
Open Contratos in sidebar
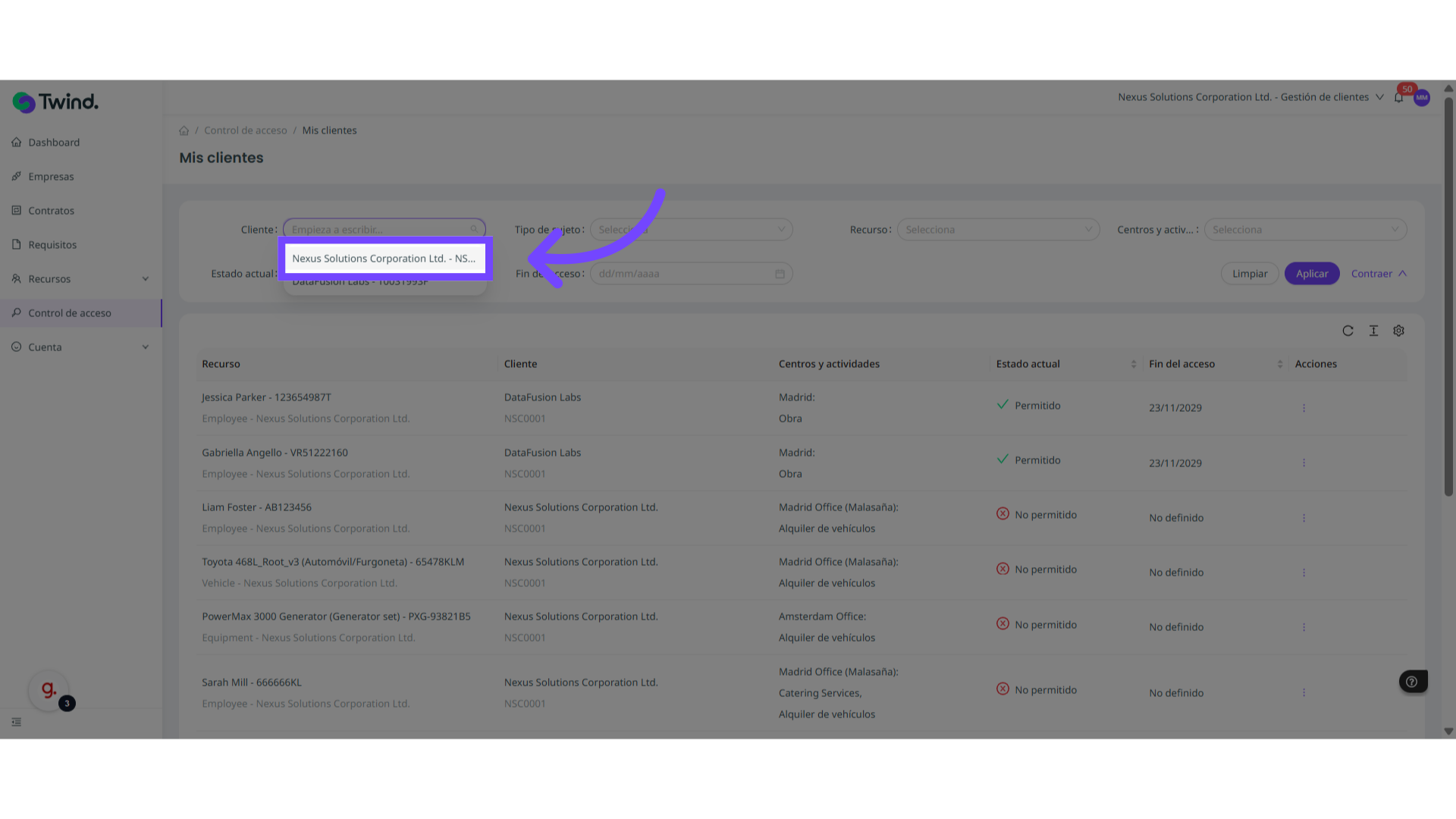coord(52,211)
